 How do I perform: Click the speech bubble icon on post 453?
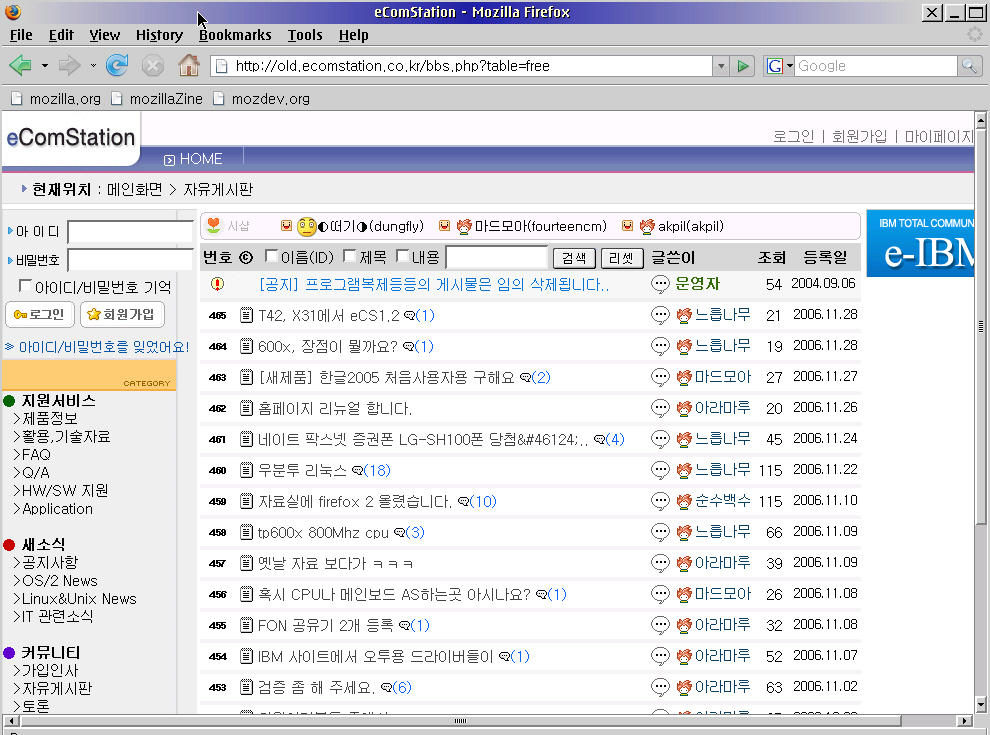tap(660, 687)
